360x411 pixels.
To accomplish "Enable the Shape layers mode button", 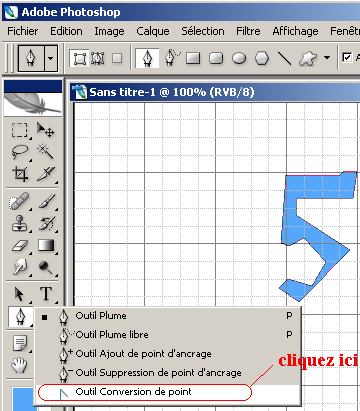I will click(80, 58).
